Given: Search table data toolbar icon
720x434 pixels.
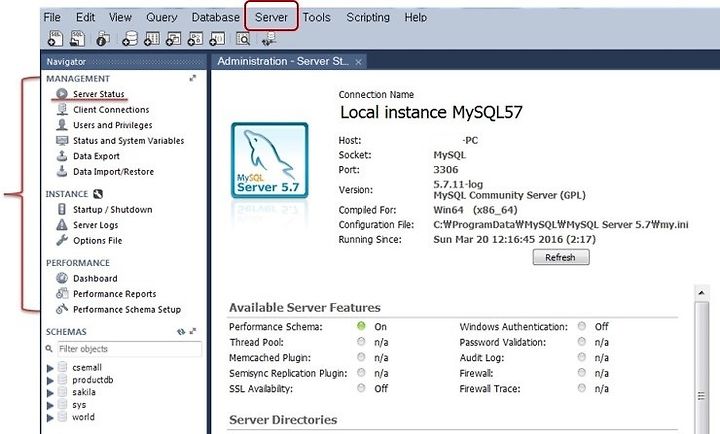Looking at the screenshot, I should 243,39.
